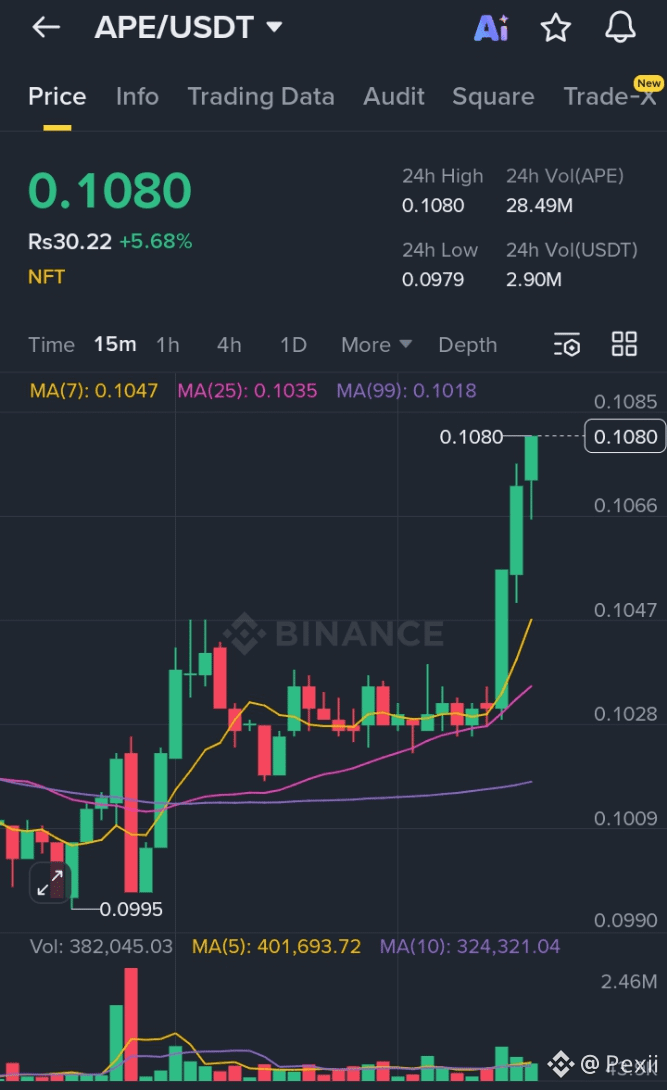Open the Square tab

(493, 97)
